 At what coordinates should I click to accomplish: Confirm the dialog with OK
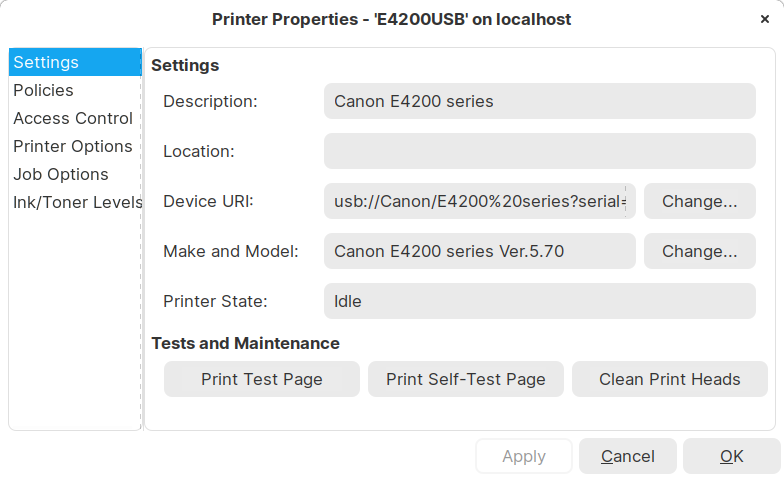pyautogui.click(x=731, y=456)
